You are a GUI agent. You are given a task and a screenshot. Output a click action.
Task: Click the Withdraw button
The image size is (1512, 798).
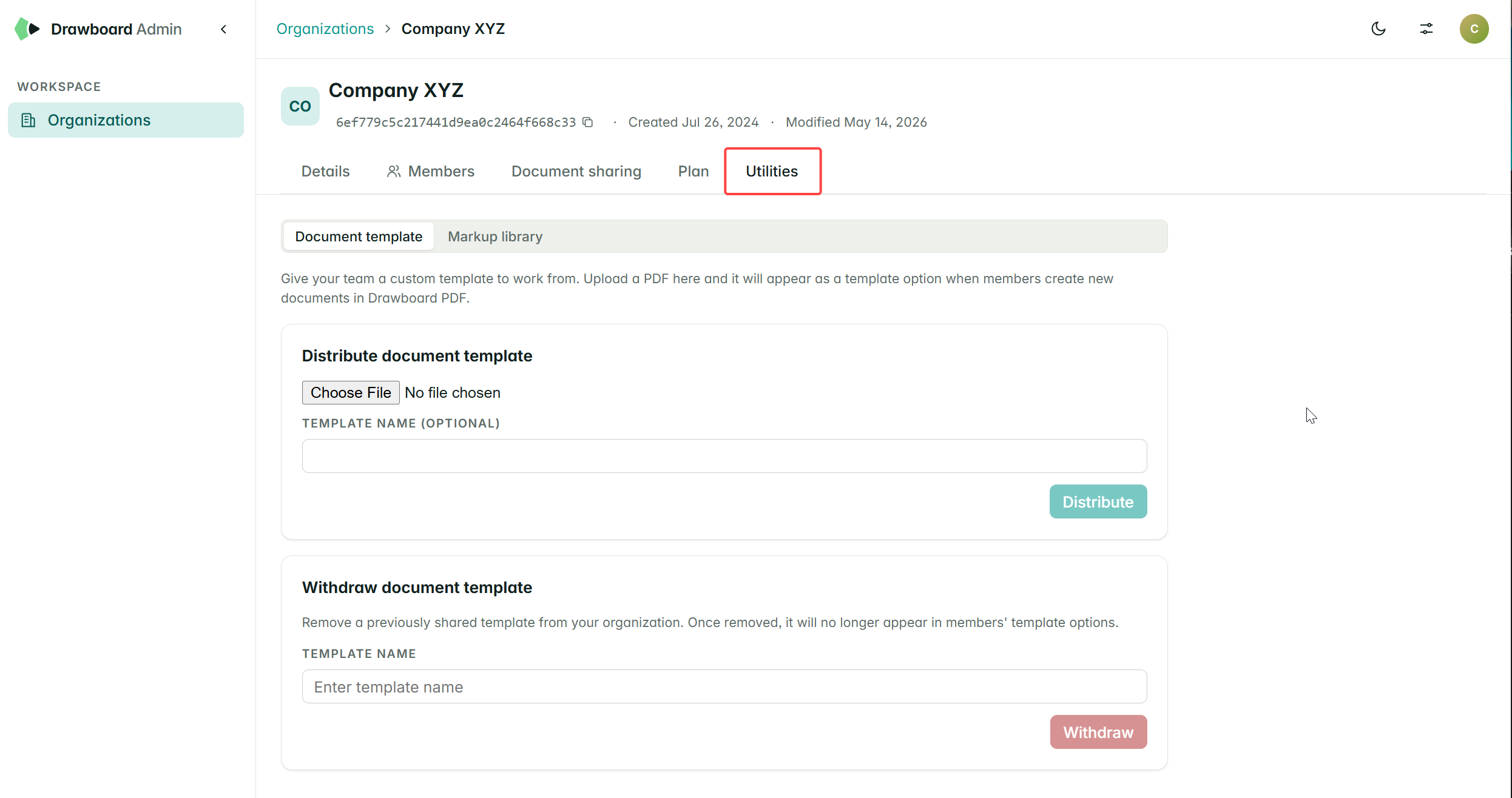click(1099, 732)
